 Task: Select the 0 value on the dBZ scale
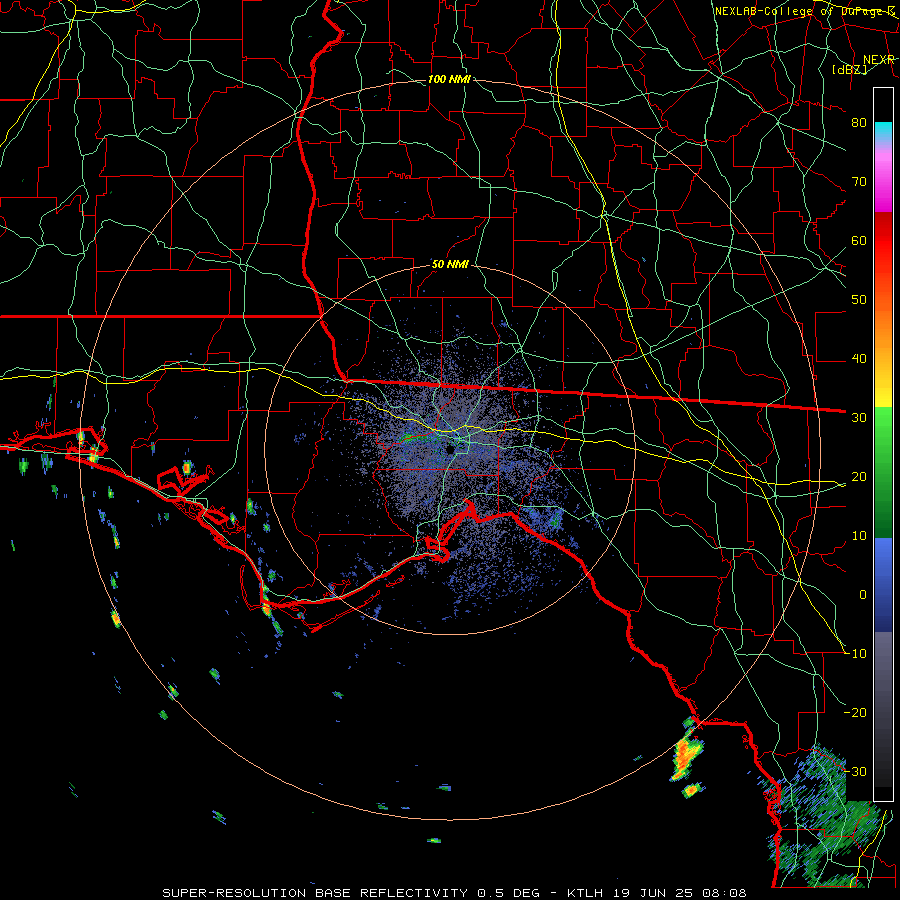[x=863, y=595]
